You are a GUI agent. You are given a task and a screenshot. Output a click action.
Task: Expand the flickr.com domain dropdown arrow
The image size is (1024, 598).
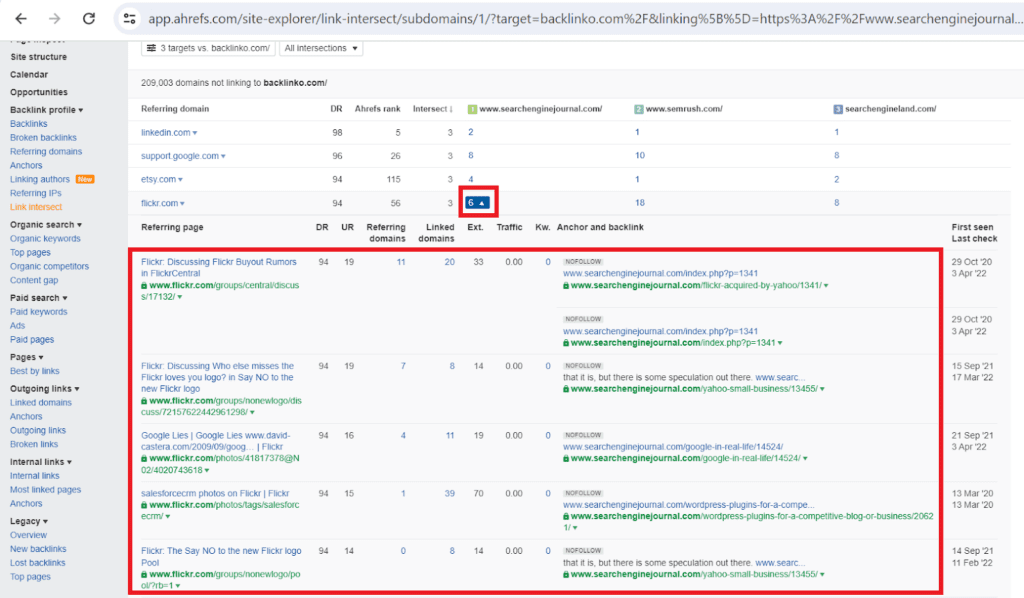click(182, 204)
